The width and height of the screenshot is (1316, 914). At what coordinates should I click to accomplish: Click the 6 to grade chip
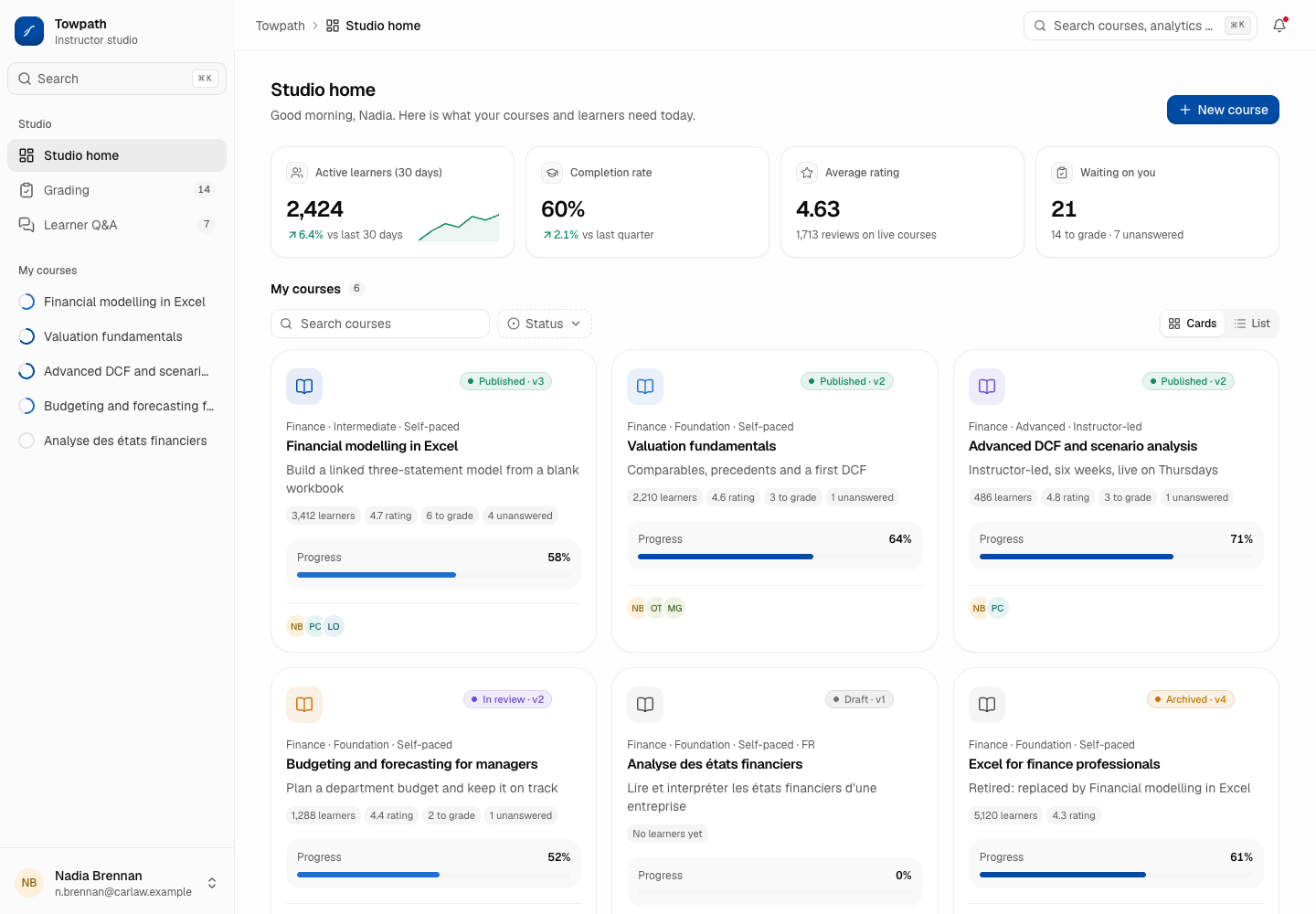point(450,515)
